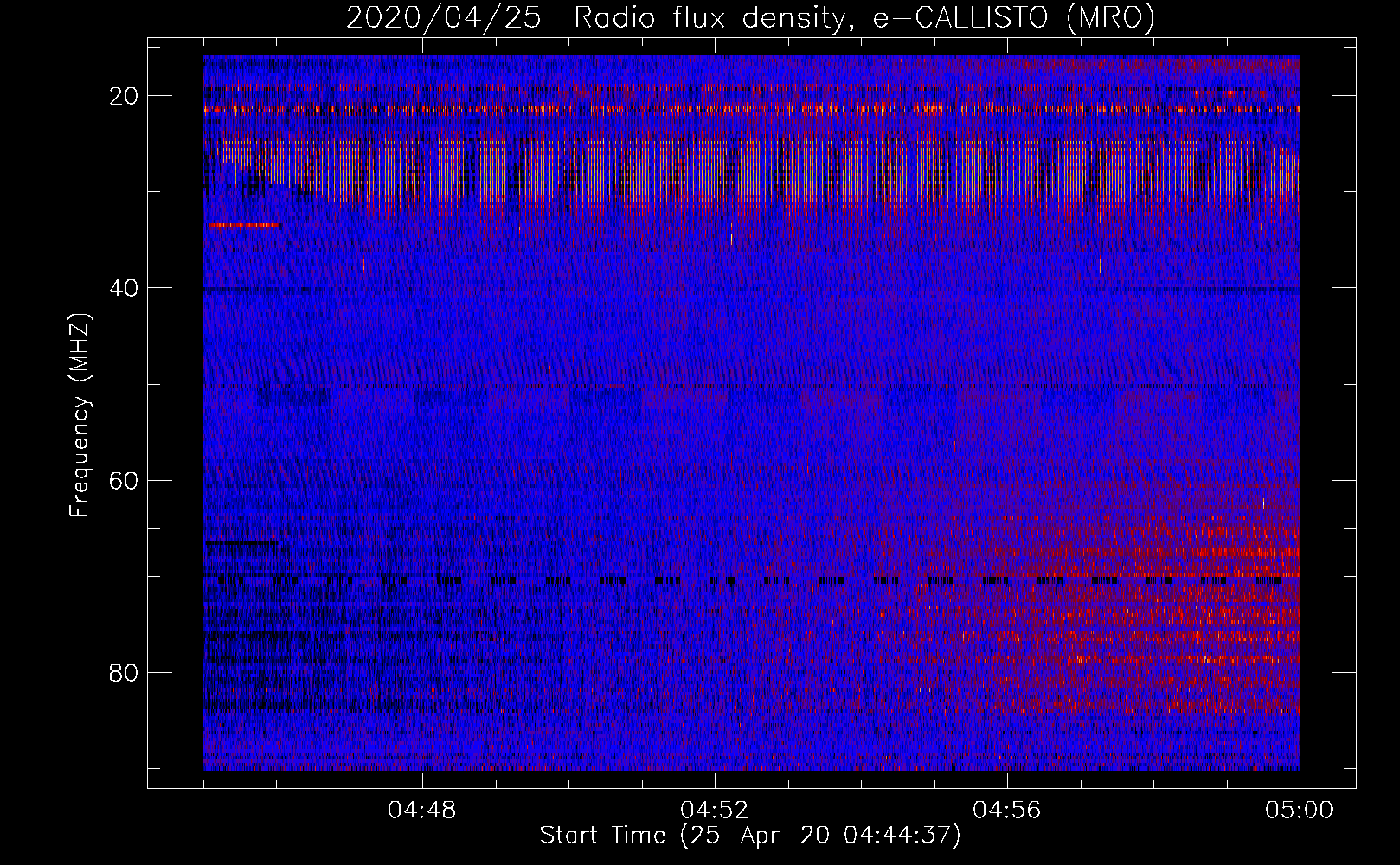Click the dashed black line near 70 MHz
This screenshot has height=865, width=1400.
coord(751,580)
